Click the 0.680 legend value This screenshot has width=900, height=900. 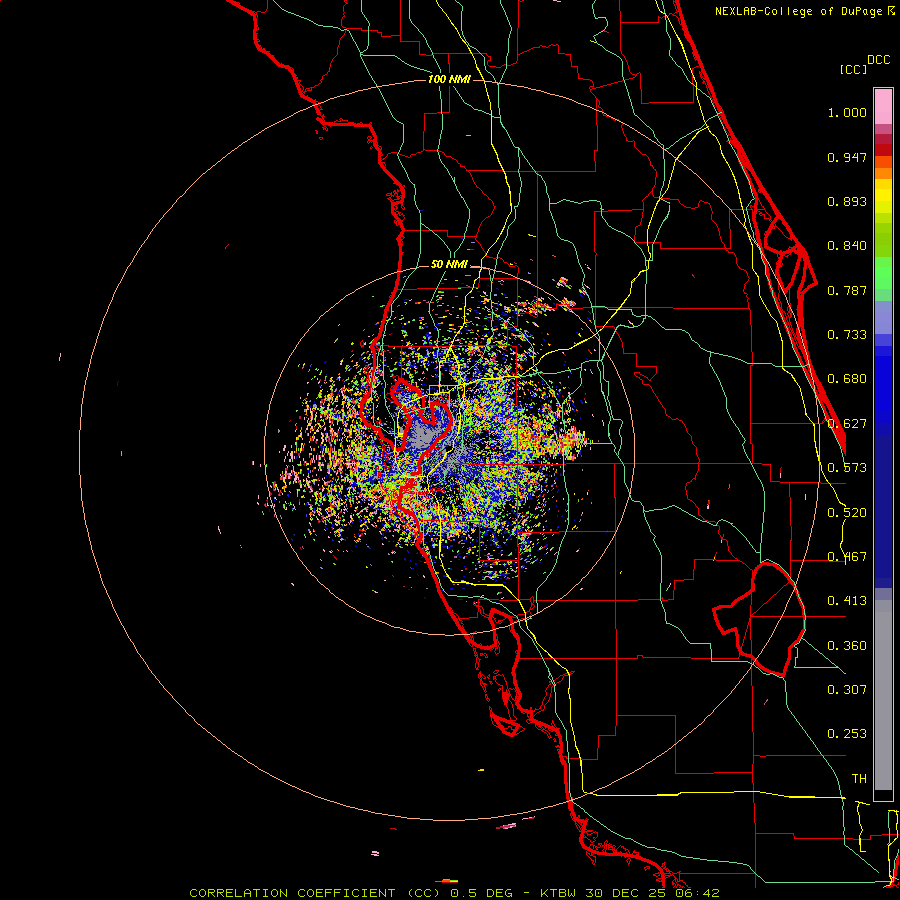(x=847, y=379)
